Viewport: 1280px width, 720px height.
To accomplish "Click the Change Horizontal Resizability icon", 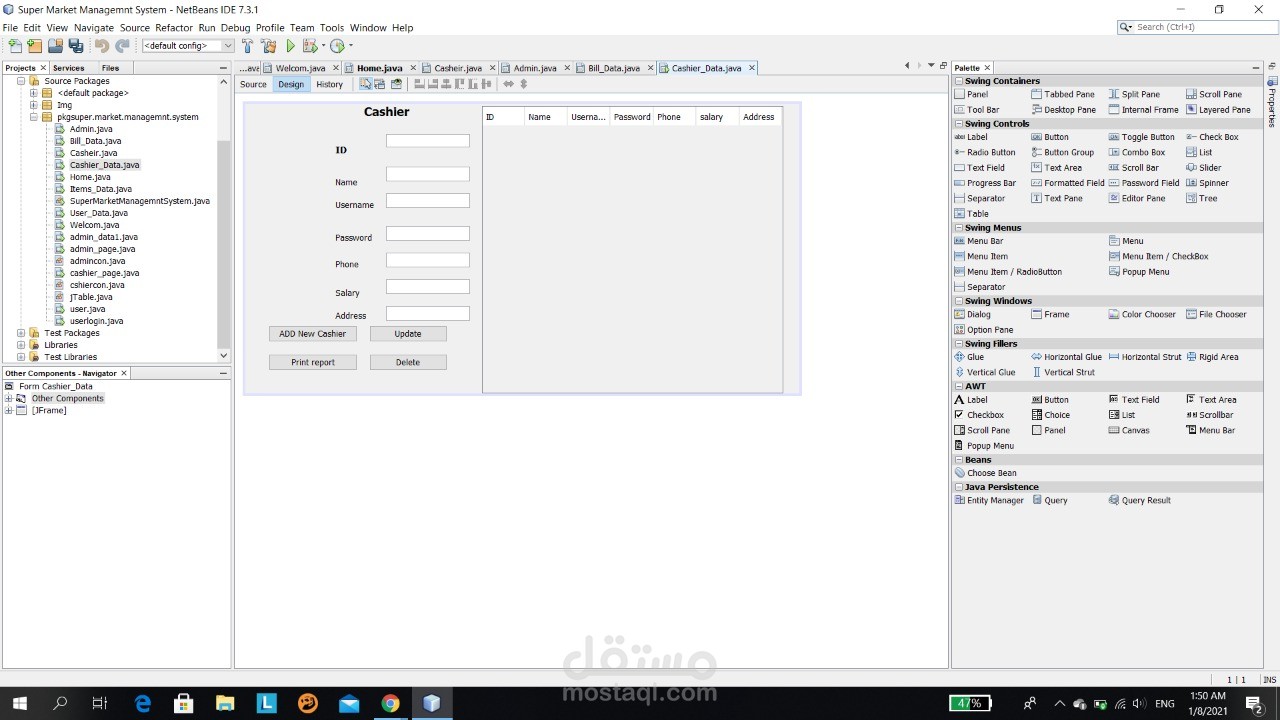I will point(508,84).
